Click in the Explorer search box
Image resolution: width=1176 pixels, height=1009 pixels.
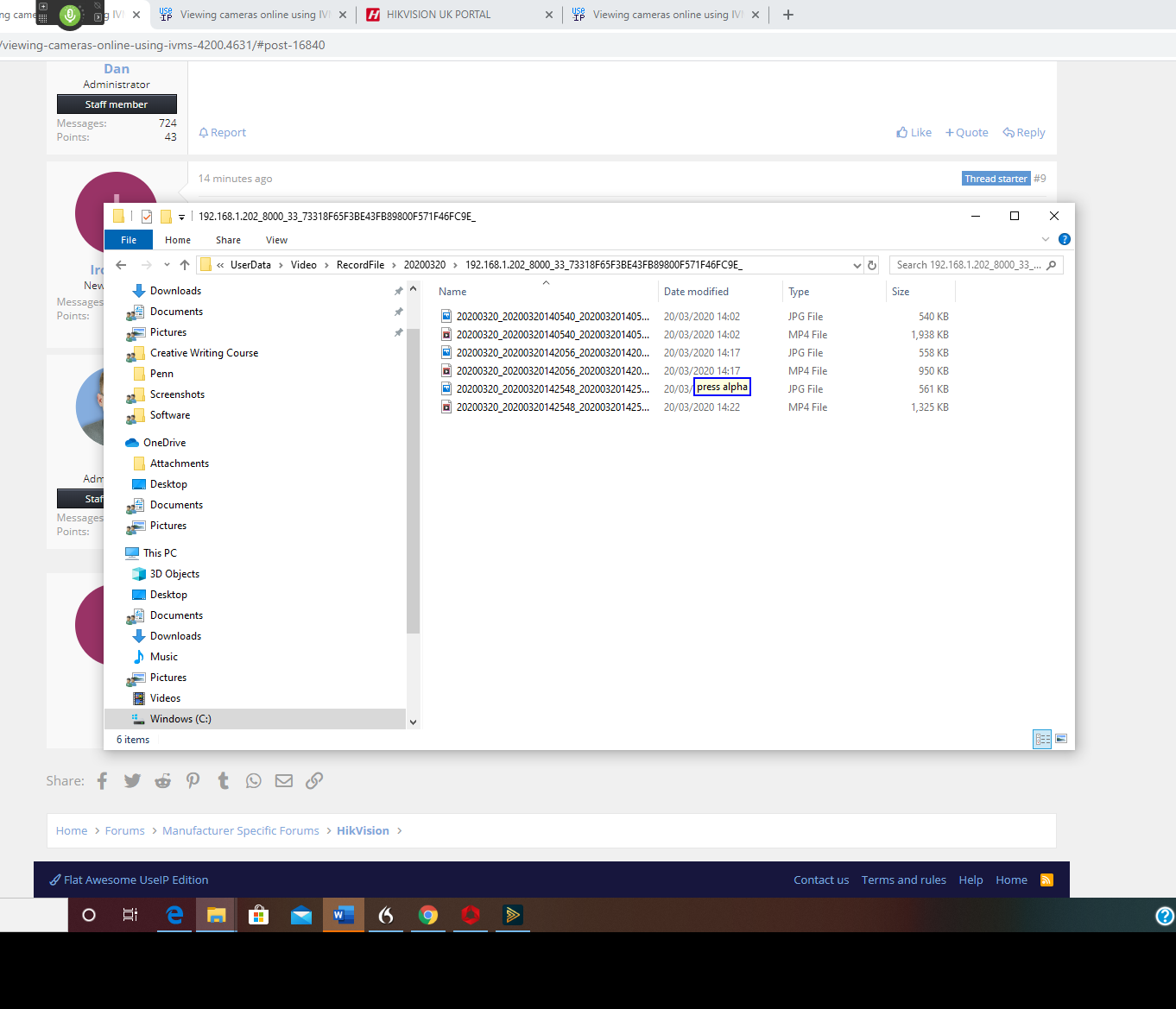coord(967,265)
